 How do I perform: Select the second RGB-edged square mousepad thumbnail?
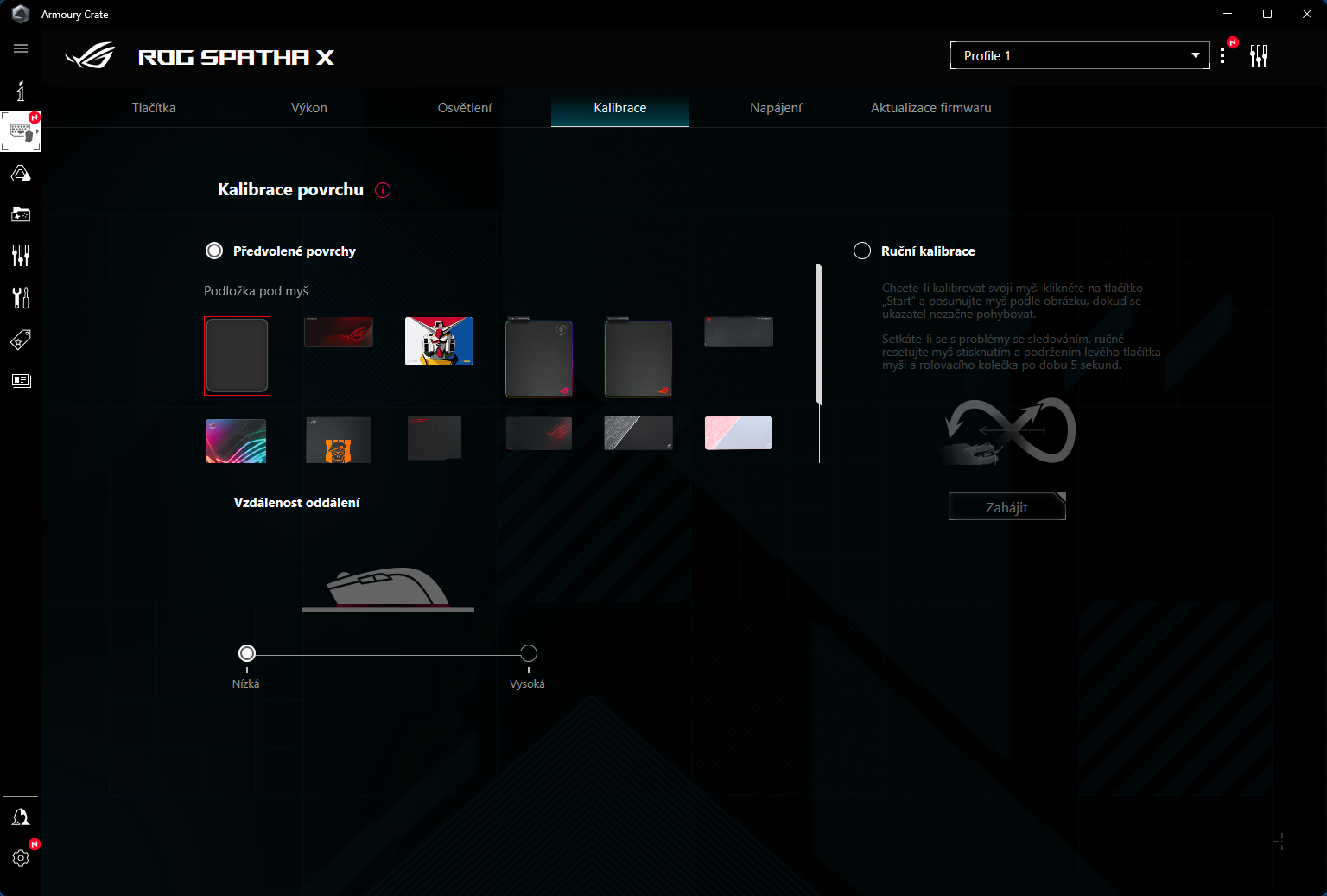pos(638,357)
